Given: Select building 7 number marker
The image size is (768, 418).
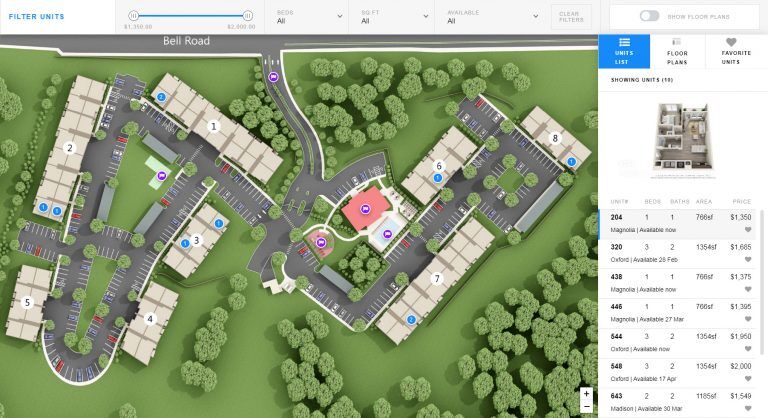Looking at the screenshot, I should pos(437,279).
